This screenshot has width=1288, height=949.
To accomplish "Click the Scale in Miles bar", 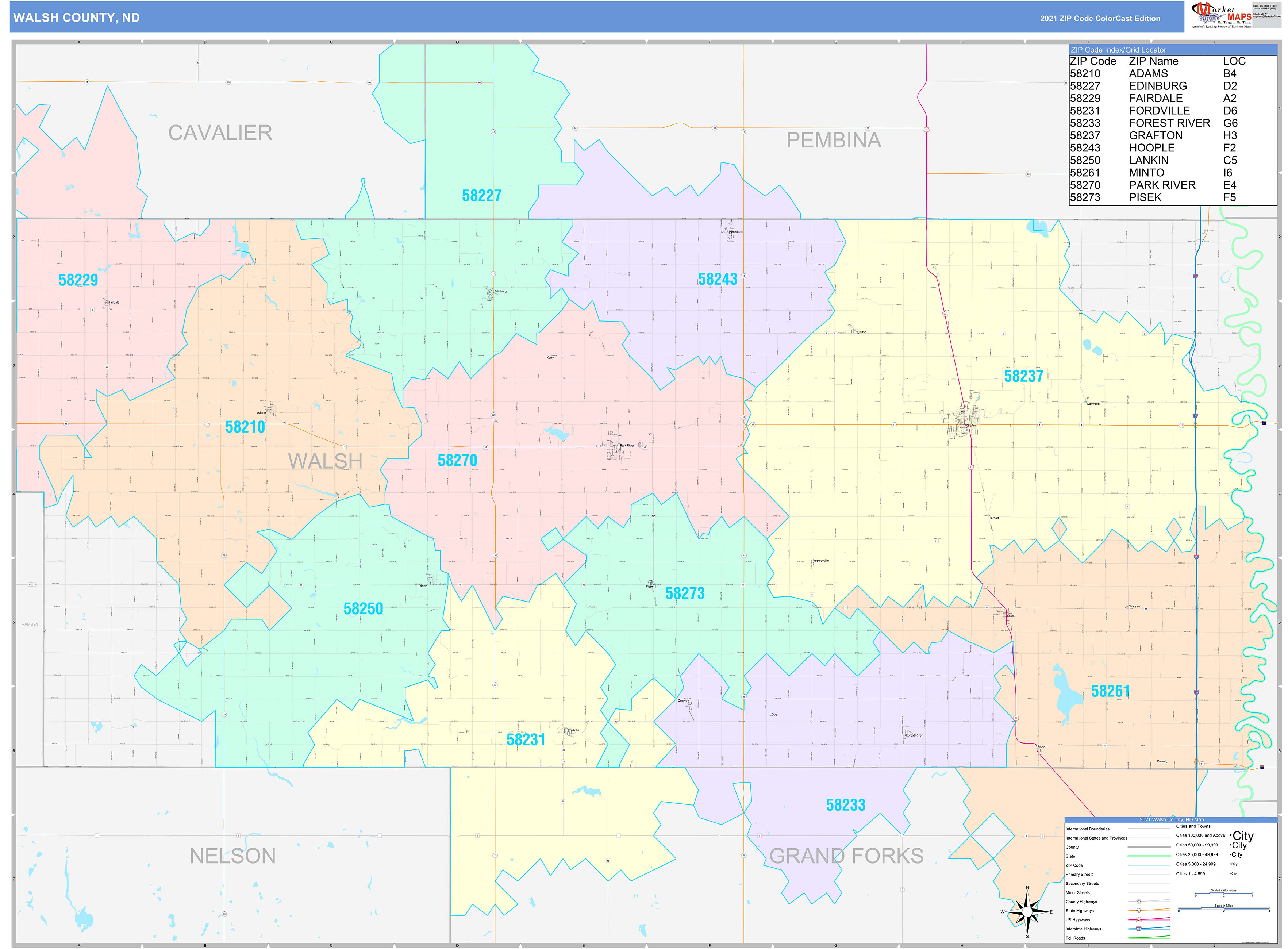I will click(x=1224, y=909).
